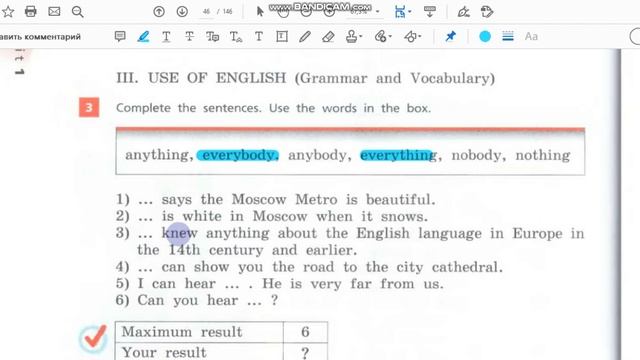Toggle the pin keep-tool-selected button
The image size is (640, 360).
point(451,36)
